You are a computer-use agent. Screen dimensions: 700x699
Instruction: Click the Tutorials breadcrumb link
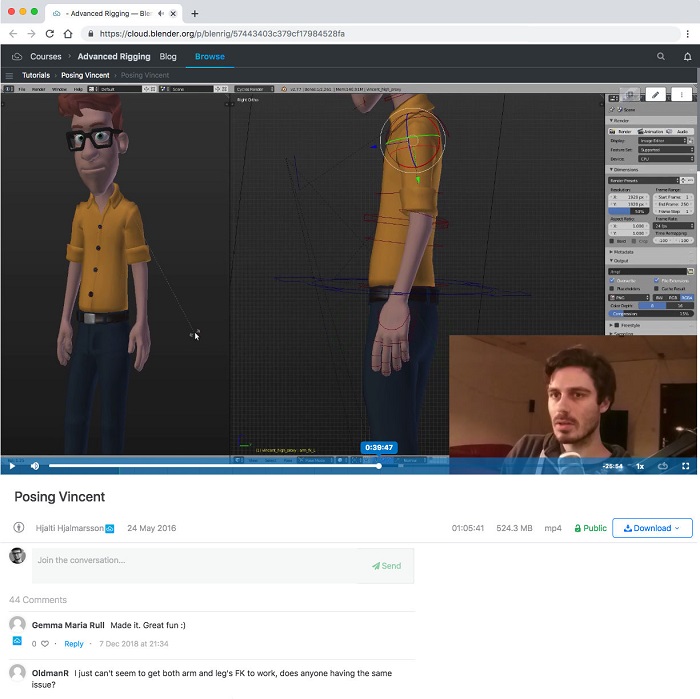36,75
